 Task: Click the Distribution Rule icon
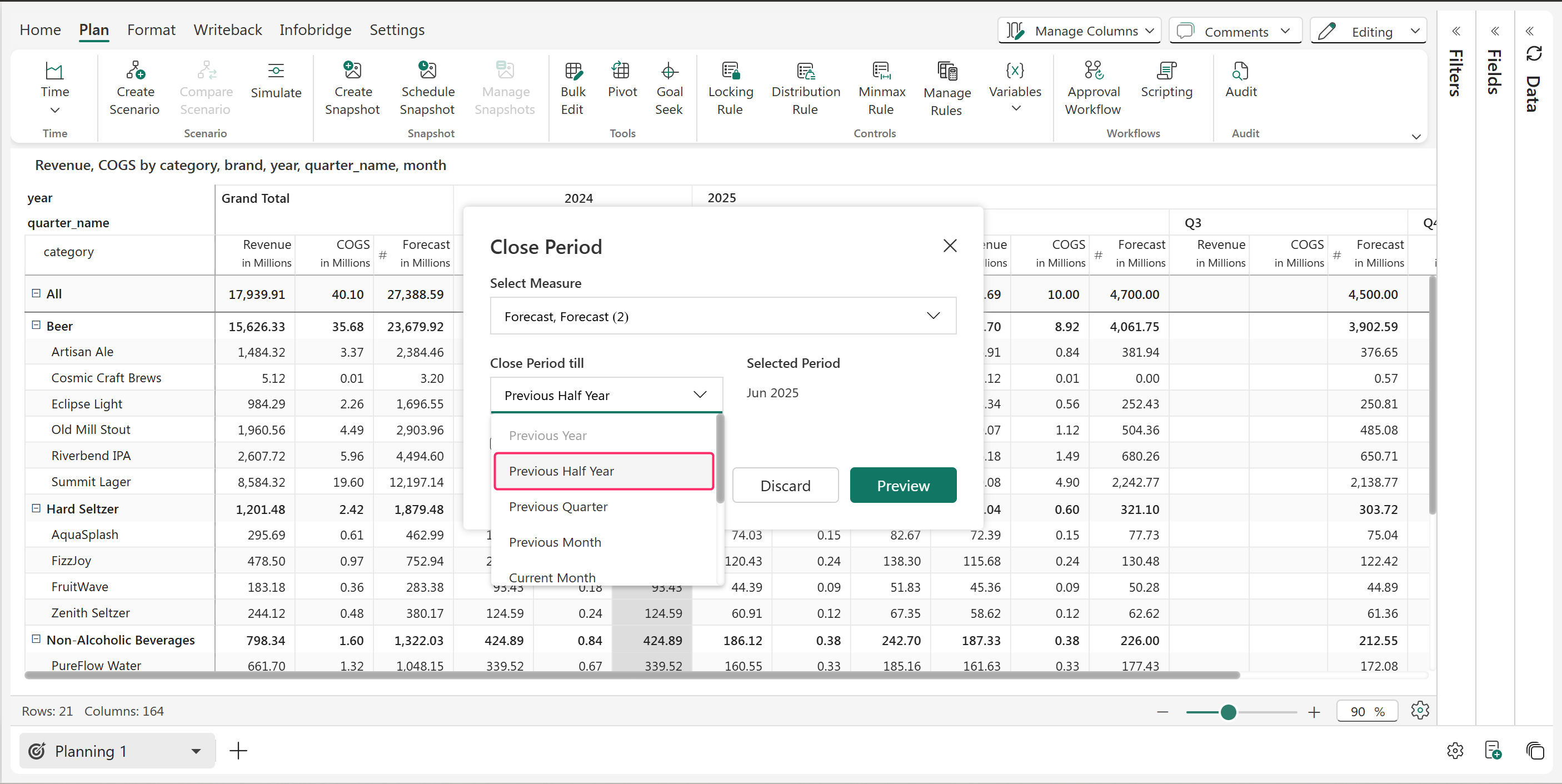tap(805, 71)
